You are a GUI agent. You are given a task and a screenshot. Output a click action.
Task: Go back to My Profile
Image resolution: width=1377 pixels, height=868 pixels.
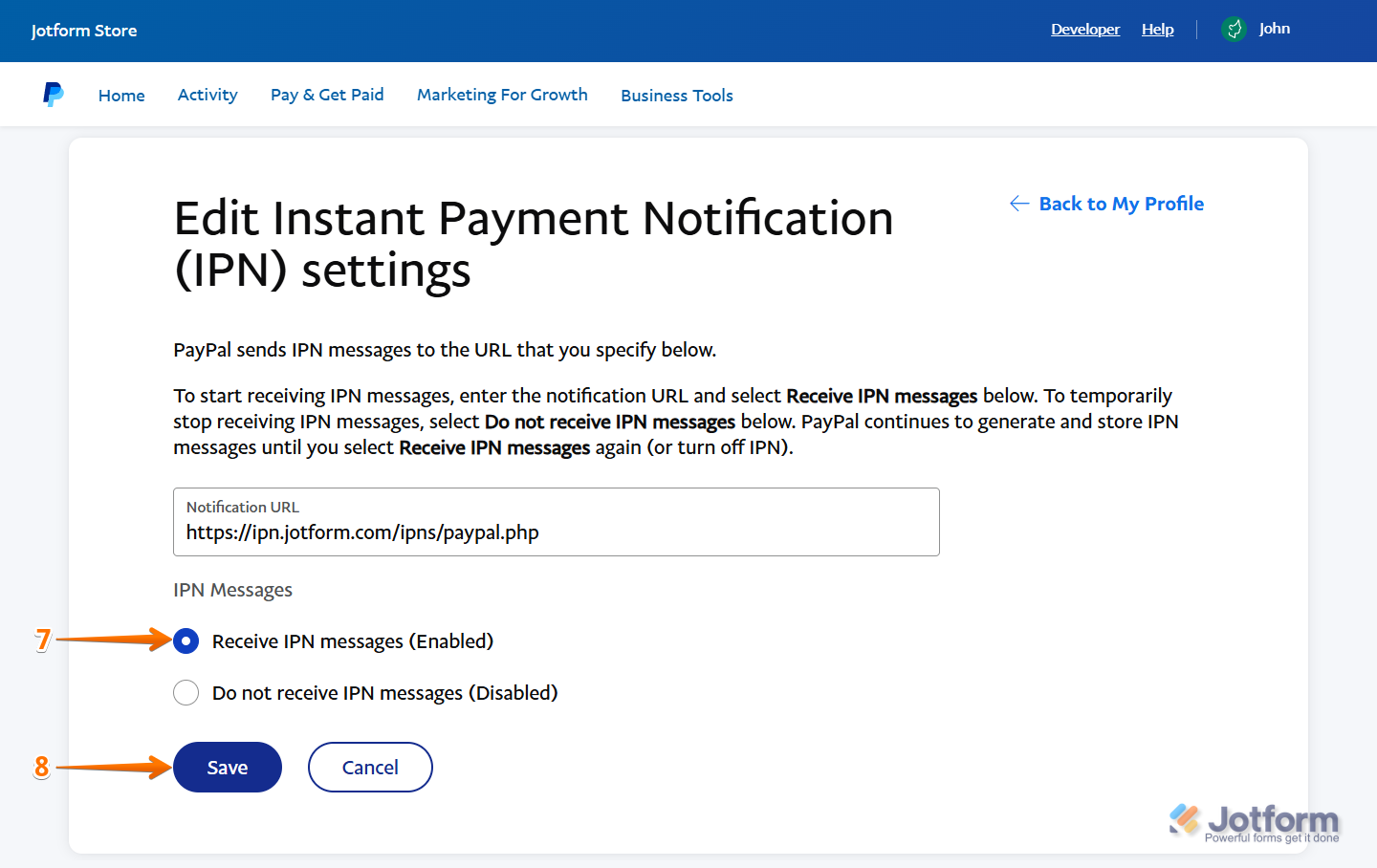click(1121, 203)
